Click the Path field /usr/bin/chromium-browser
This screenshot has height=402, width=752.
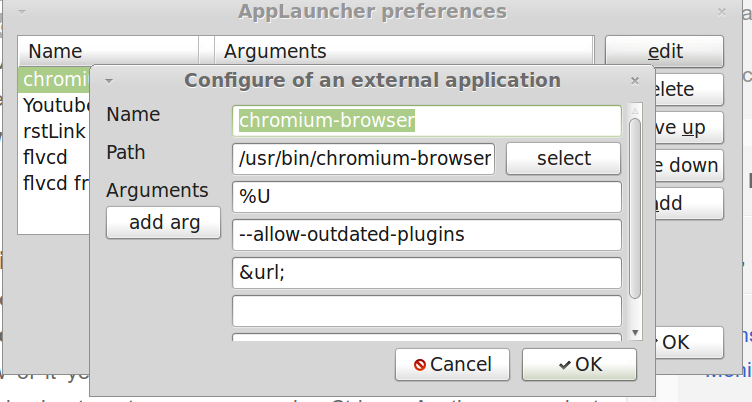364,158
